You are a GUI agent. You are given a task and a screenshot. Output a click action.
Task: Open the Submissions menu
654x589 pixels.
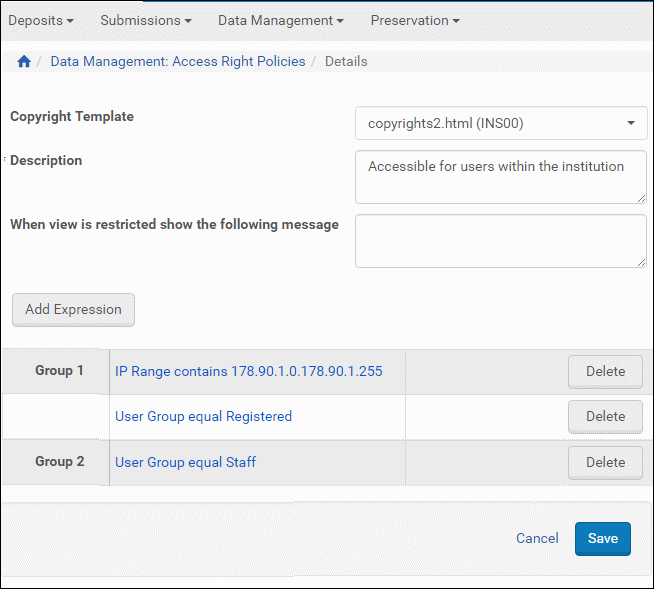click(146, 20)
